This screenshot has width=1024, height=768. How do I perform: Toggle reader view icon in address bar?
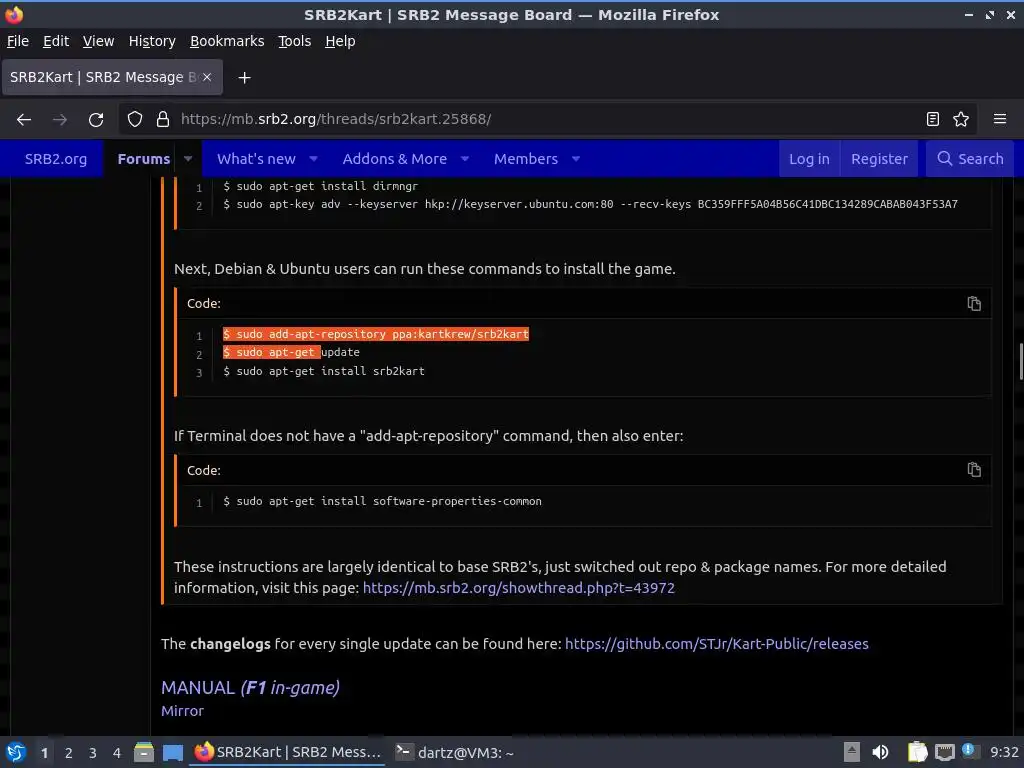tap(933, 119)
